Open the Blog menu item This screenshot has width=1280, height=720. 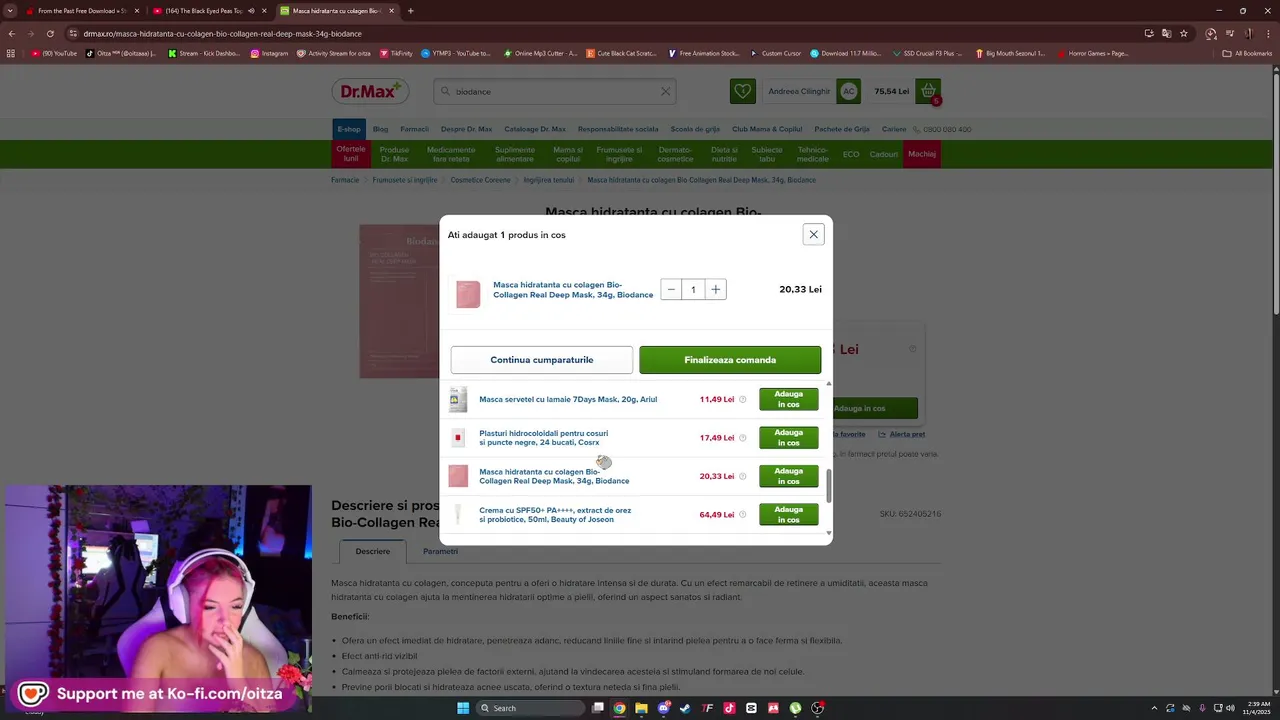point(380,129)
